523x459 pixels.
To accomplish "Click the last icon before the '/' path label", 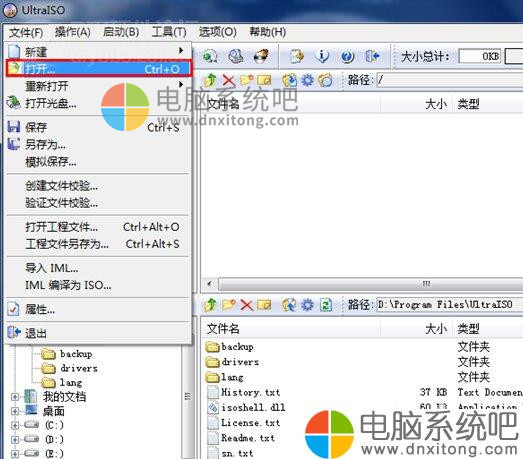I will [x=325, y=80].
